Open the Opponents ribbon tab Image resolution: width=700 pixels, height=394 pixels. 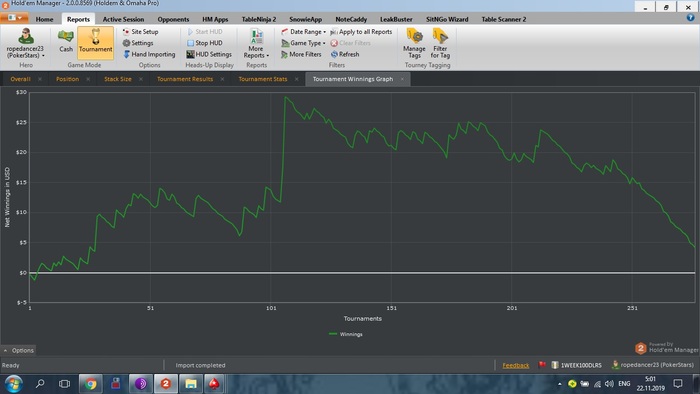(173, 19)
